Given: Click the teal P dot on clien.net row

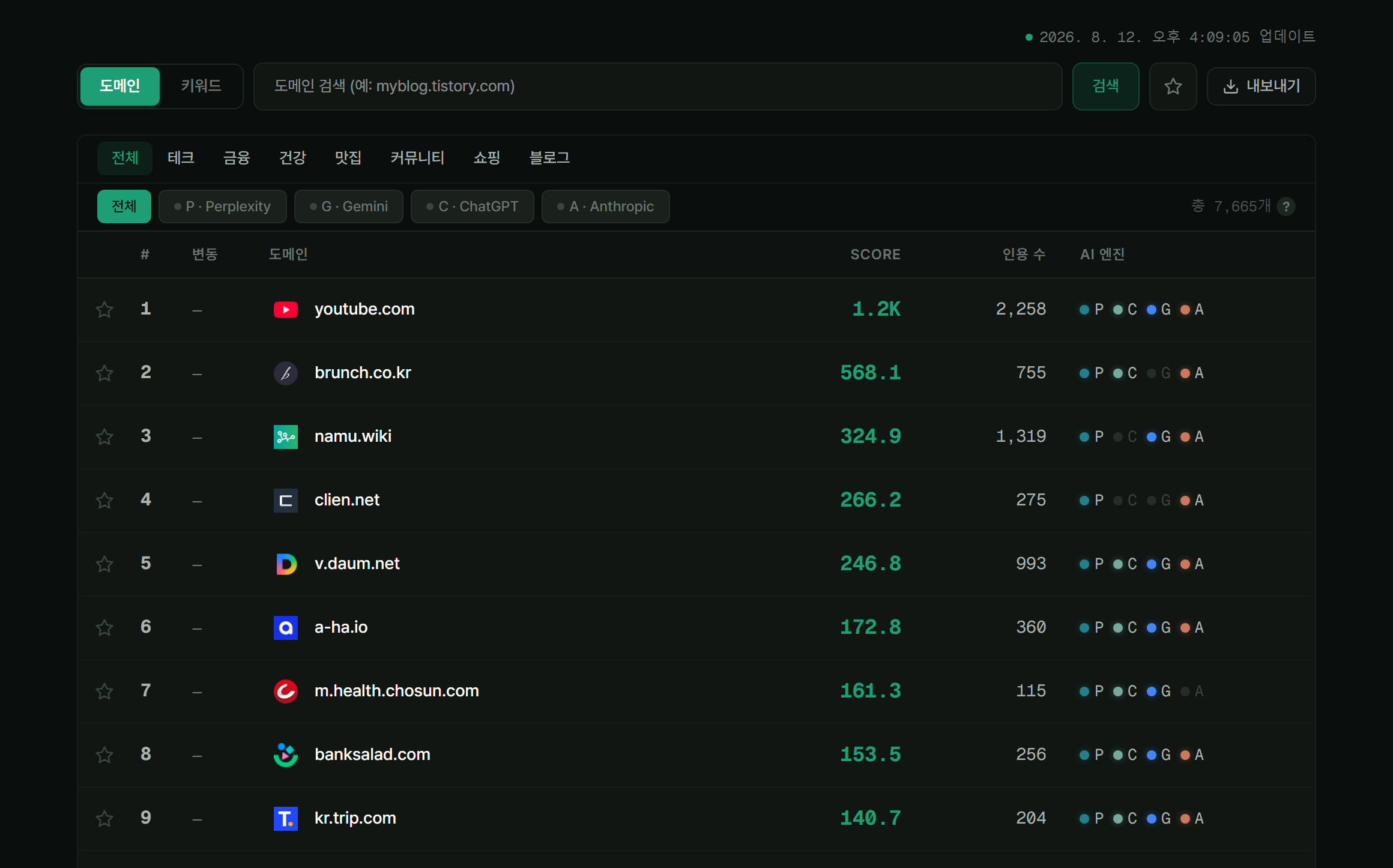Looking at the screenshot, I should click(x=1084, y=501).
